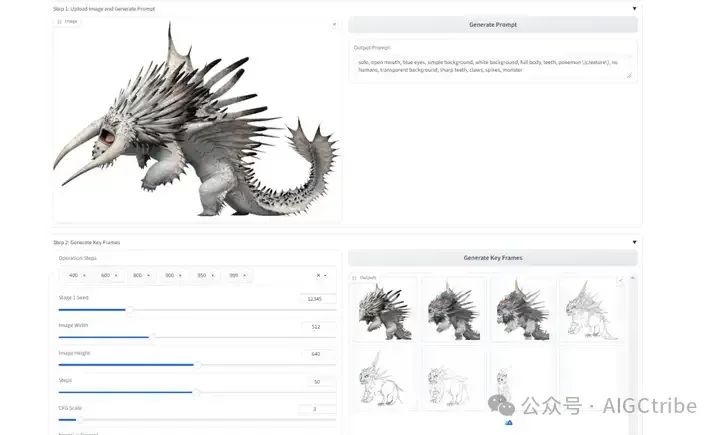Image resolution: width=720 pixels, height=435 pixels.
Task: Remove the 999 operation step tag
Action: tap(245, 276)
